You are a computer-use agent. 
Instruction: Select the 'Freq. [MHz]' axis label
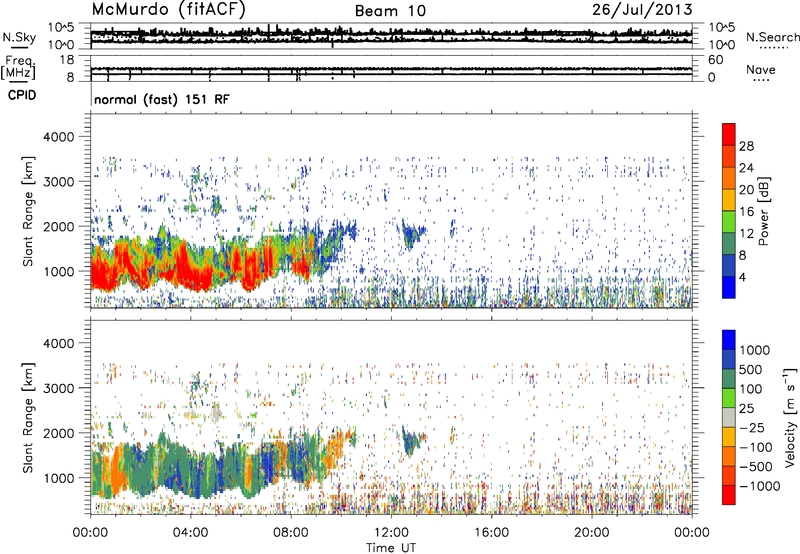point(20,67)
